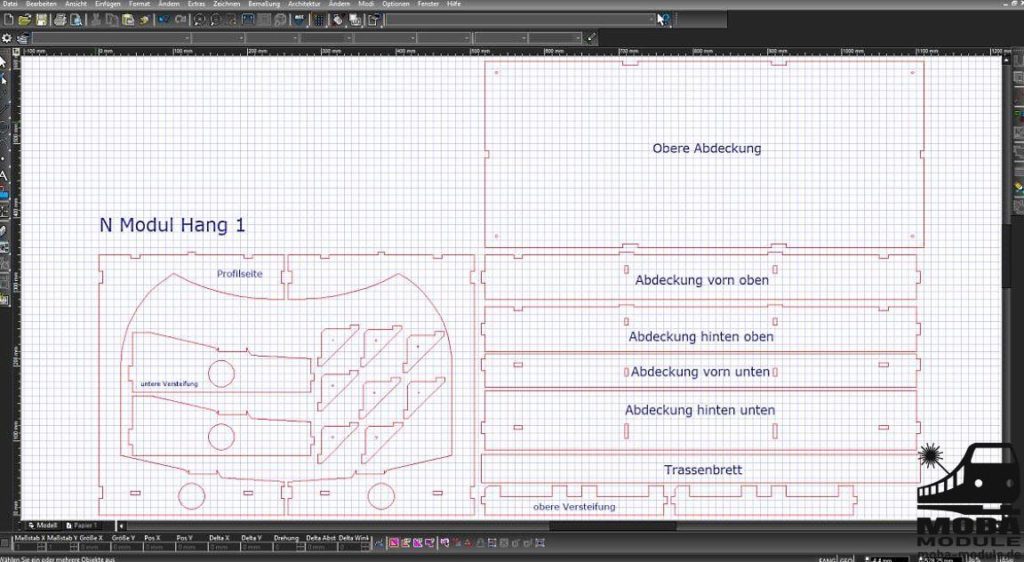The image size is (1024, 562).
Task: Click the Save diskette icon
Action: pyautogui.click(x=41, y=20)
